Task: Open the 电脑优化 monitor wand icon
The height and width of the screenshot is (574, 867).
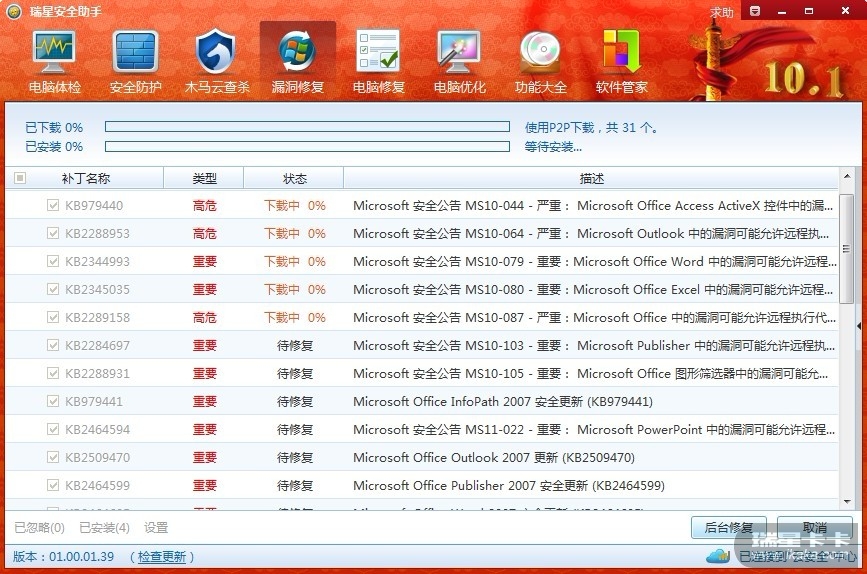Action: click(x=459, y=61)
